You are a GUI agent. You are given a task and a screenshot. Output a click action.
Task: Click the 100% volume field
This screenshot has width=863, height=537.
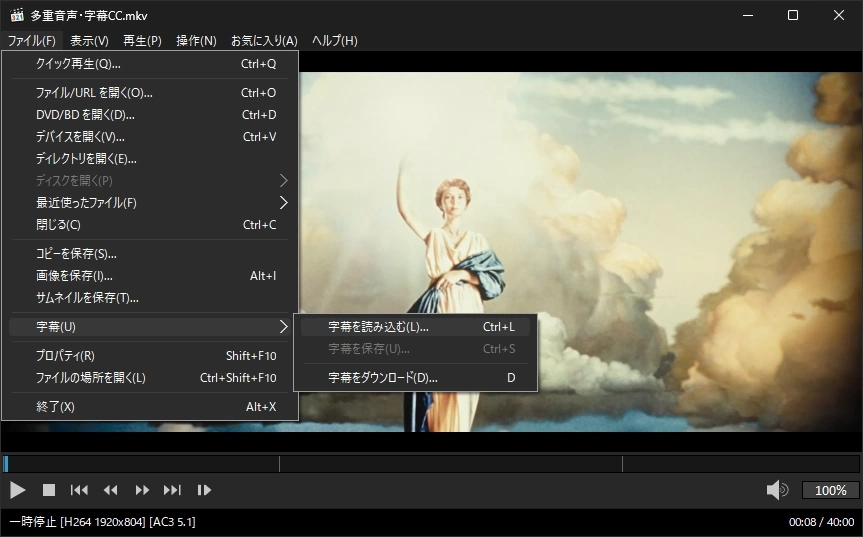click(x=831, y=490)
